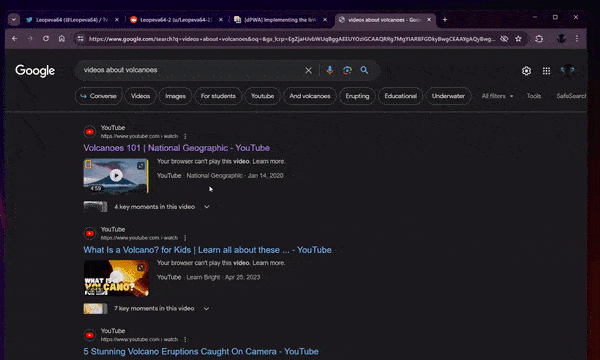Apply the Underwater filter chip
The image size is (600, 360).
click(448, 96)
